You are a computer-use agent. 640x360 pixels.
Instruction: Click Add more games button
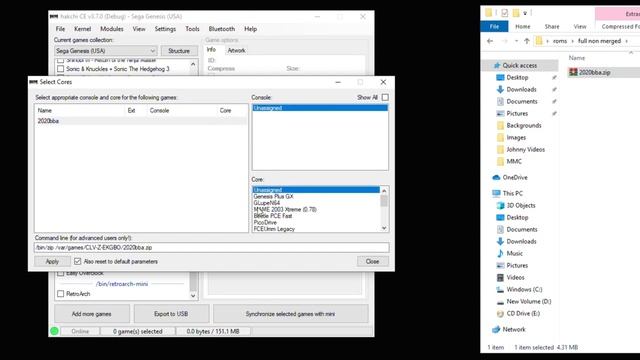tap(91, 314)
